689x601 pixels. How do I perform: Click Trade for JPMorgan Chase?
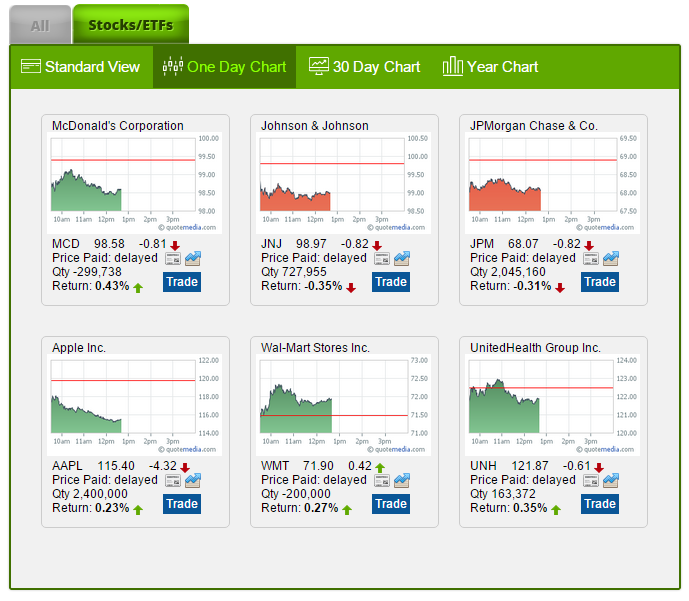click(x=600, y=282)
